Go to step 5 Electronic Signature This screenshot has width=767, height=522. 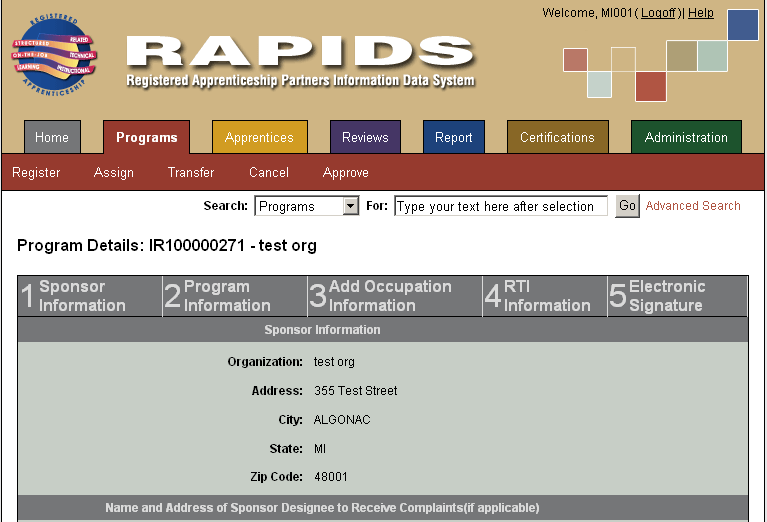pyautogui.click(x=677, y=296)
